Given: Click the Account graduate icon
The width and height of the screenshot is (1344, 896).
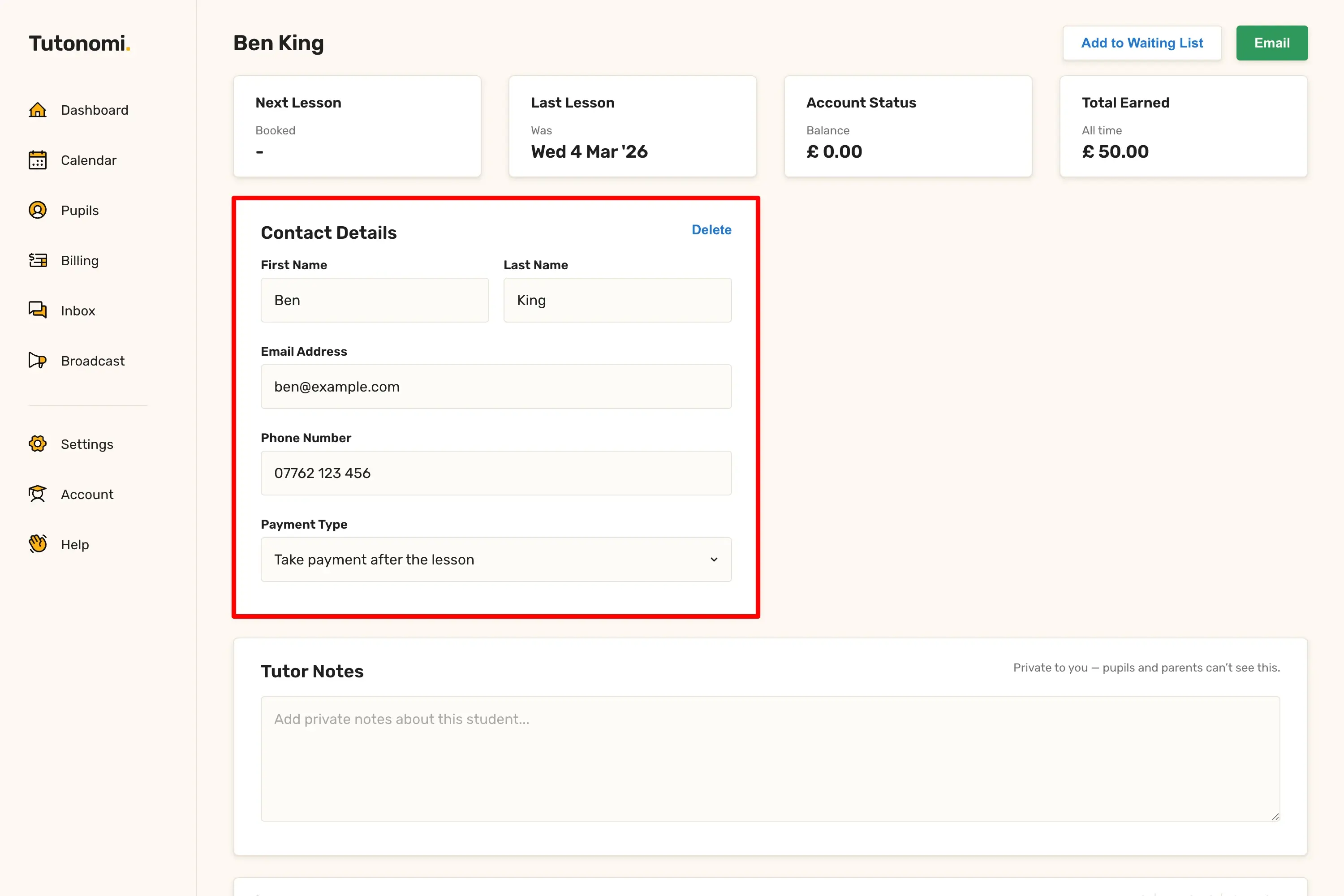Looking at the screenshot, I should 38,494.
